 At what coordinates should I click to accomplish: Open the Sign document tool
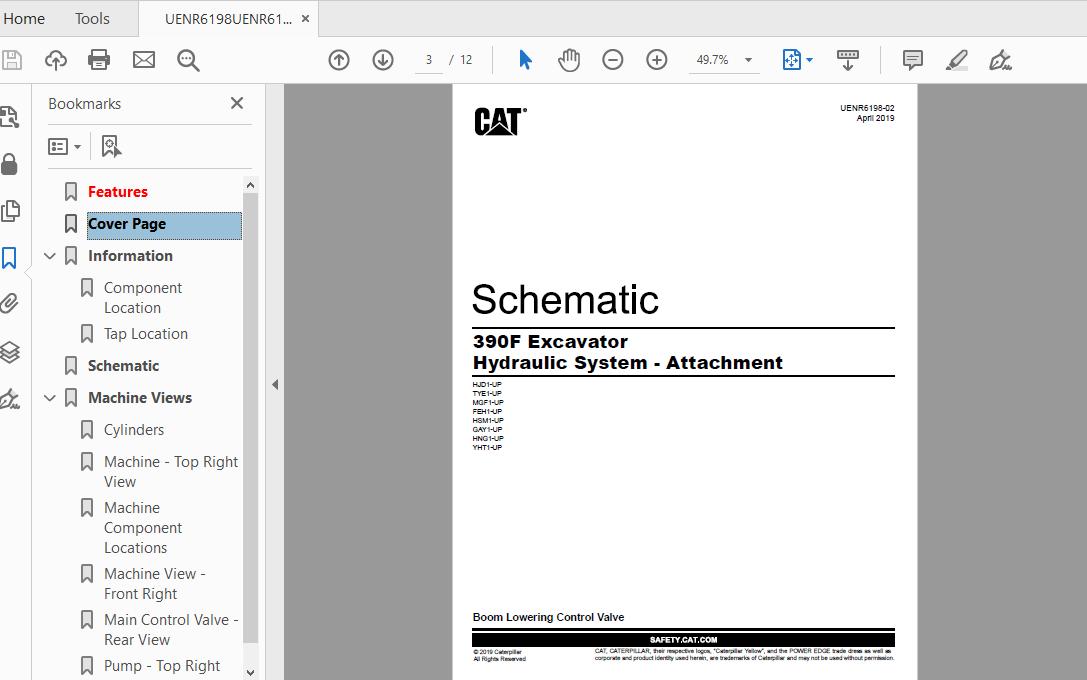[x=1000, y=60]
